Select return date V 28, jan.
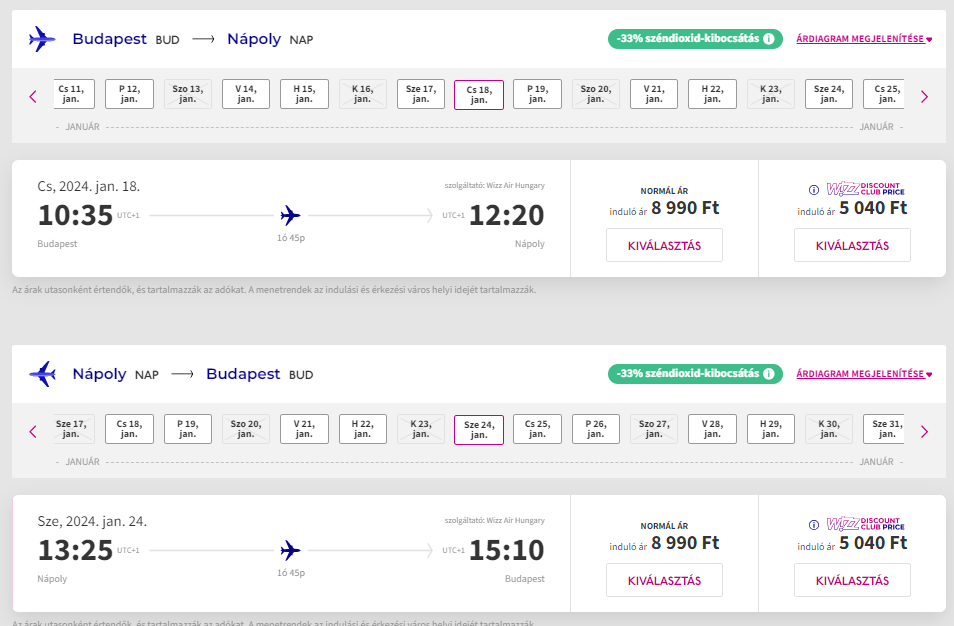Screen dimensions: 954x626 coord(712,430)
